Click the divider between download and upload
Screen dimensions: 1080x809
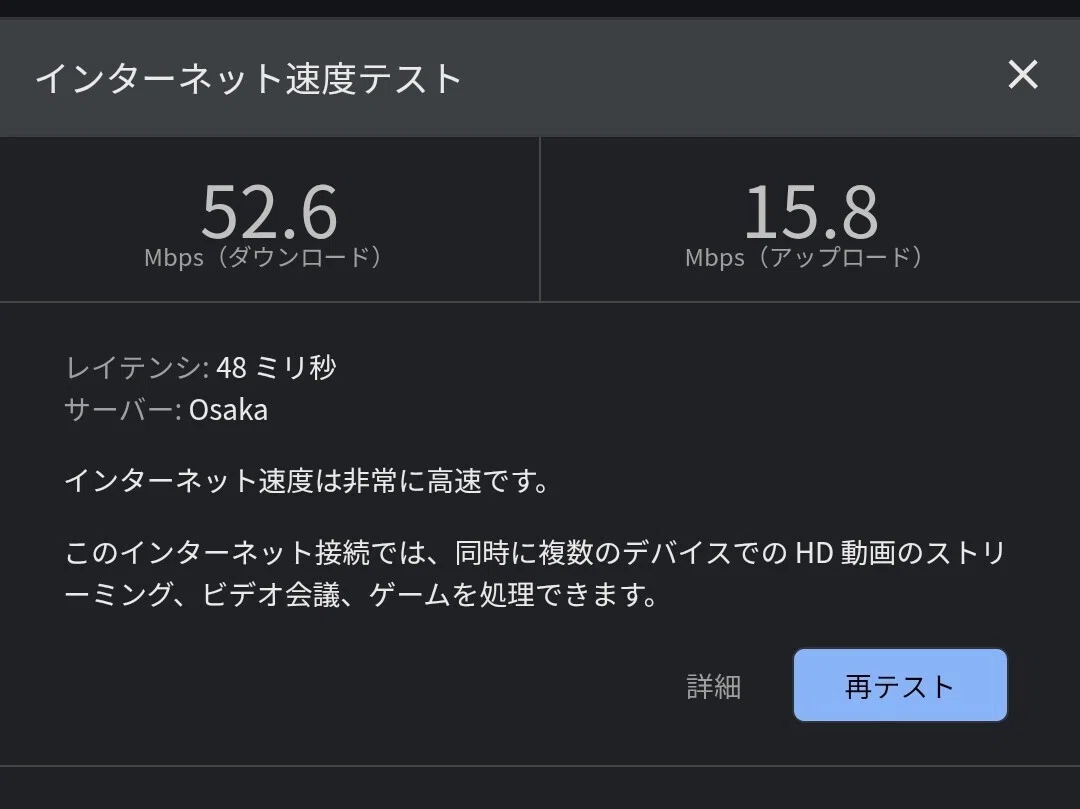540,219
